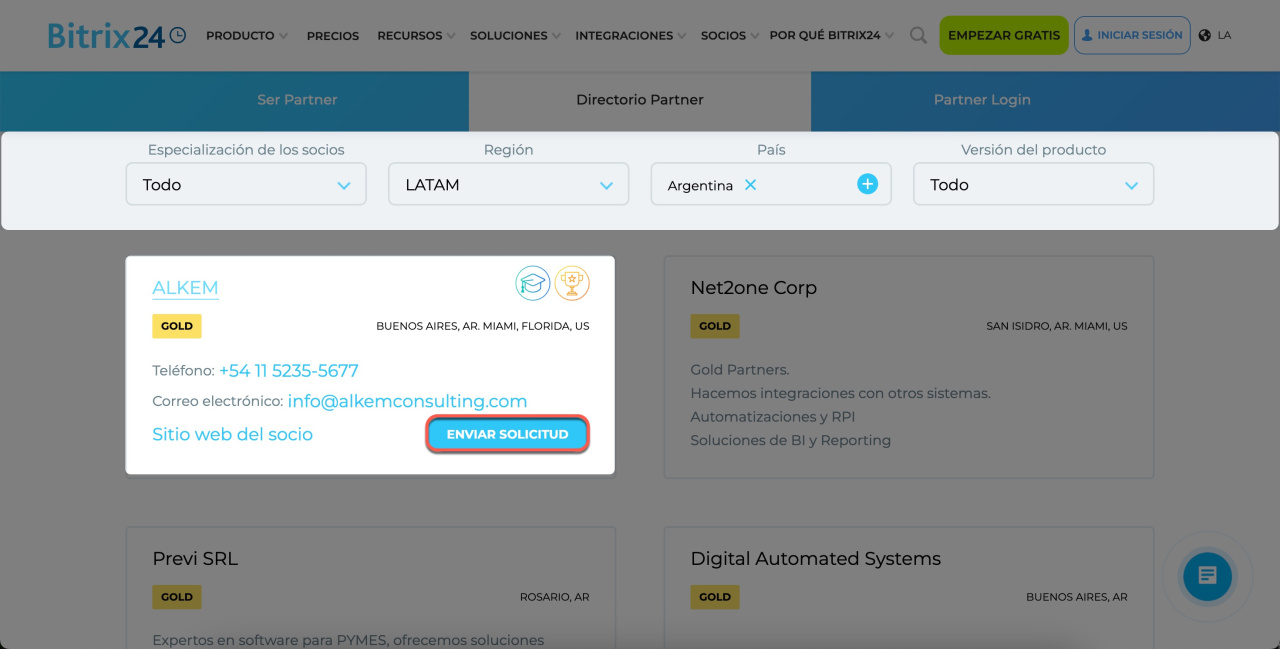Click GOLD badge on Digital Automated Systems
1280x649 pixels.
715,597
